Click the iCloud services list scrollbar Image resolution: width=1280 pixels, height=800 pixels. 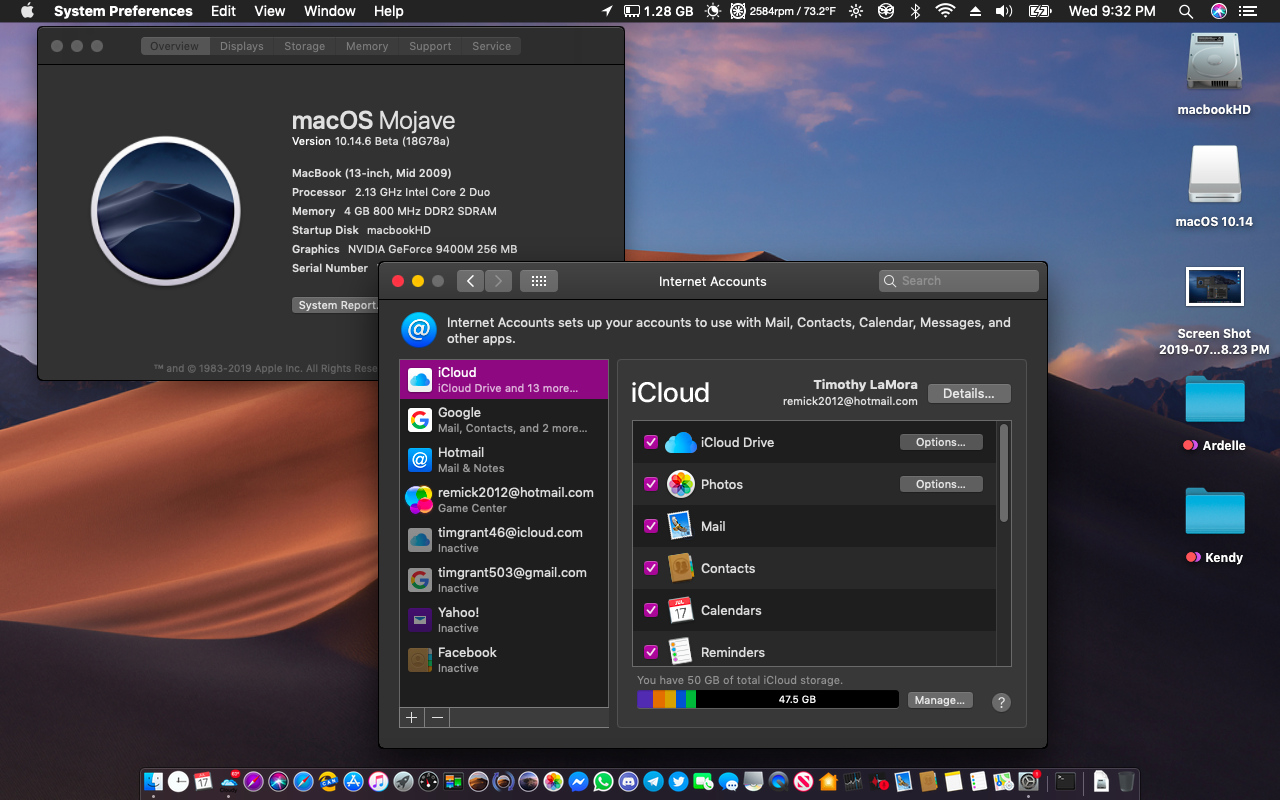pos(1004,472)
